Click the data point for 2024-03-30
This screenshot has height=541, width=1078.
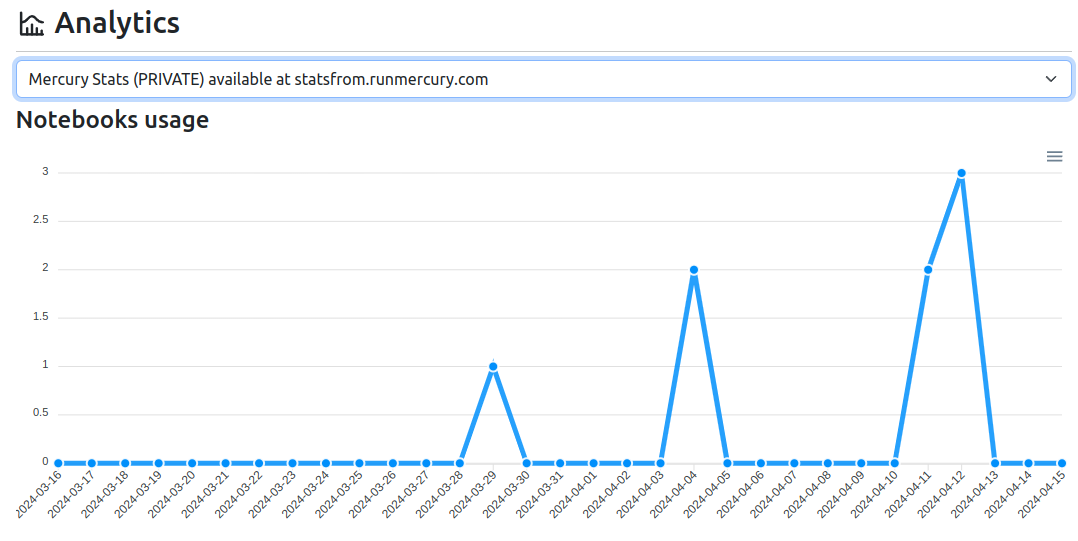[x=527, y=463]
